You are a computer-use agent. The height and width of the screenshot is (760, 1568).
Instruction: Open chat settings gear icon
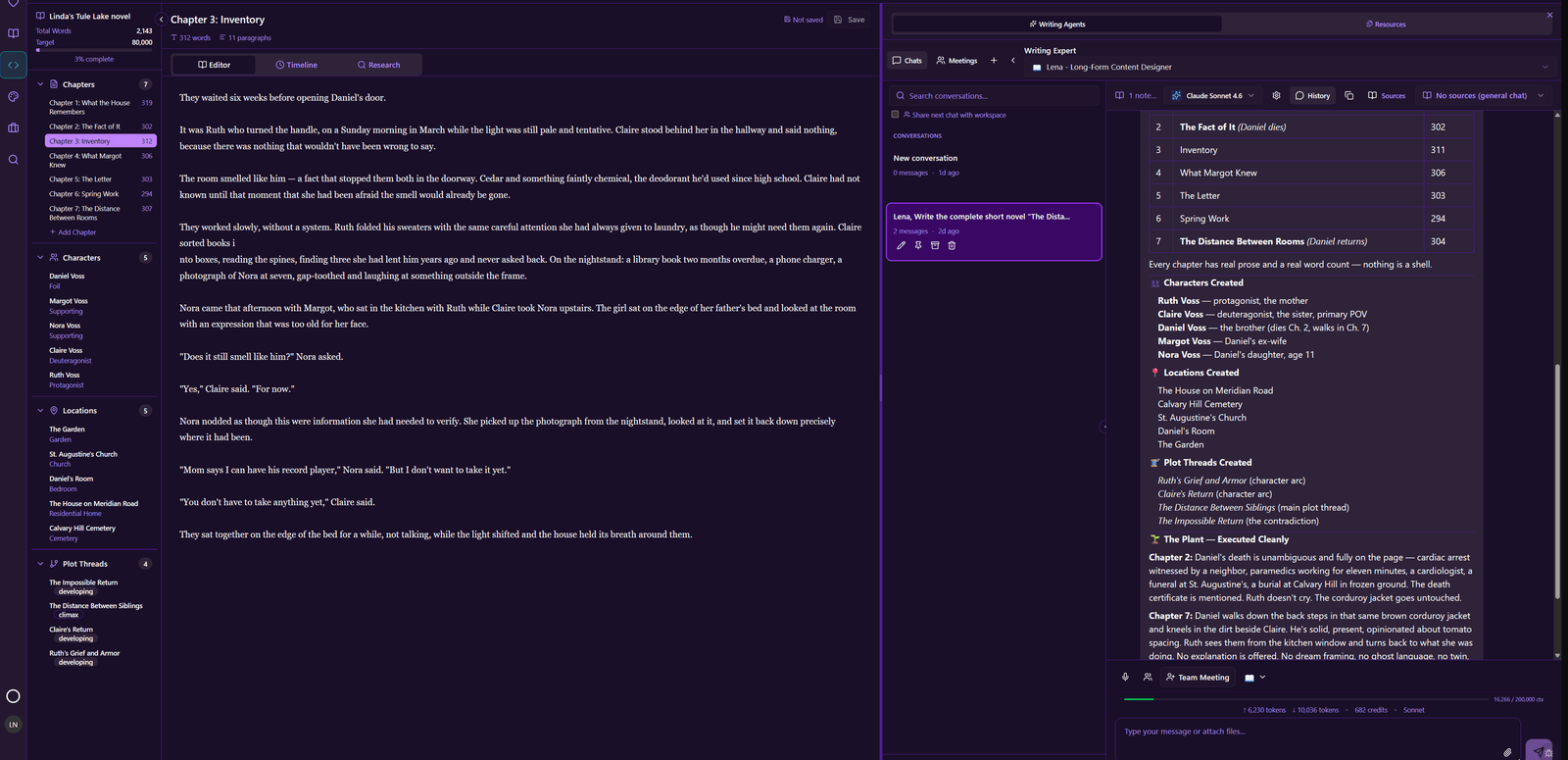click(x=1276, y=96)
